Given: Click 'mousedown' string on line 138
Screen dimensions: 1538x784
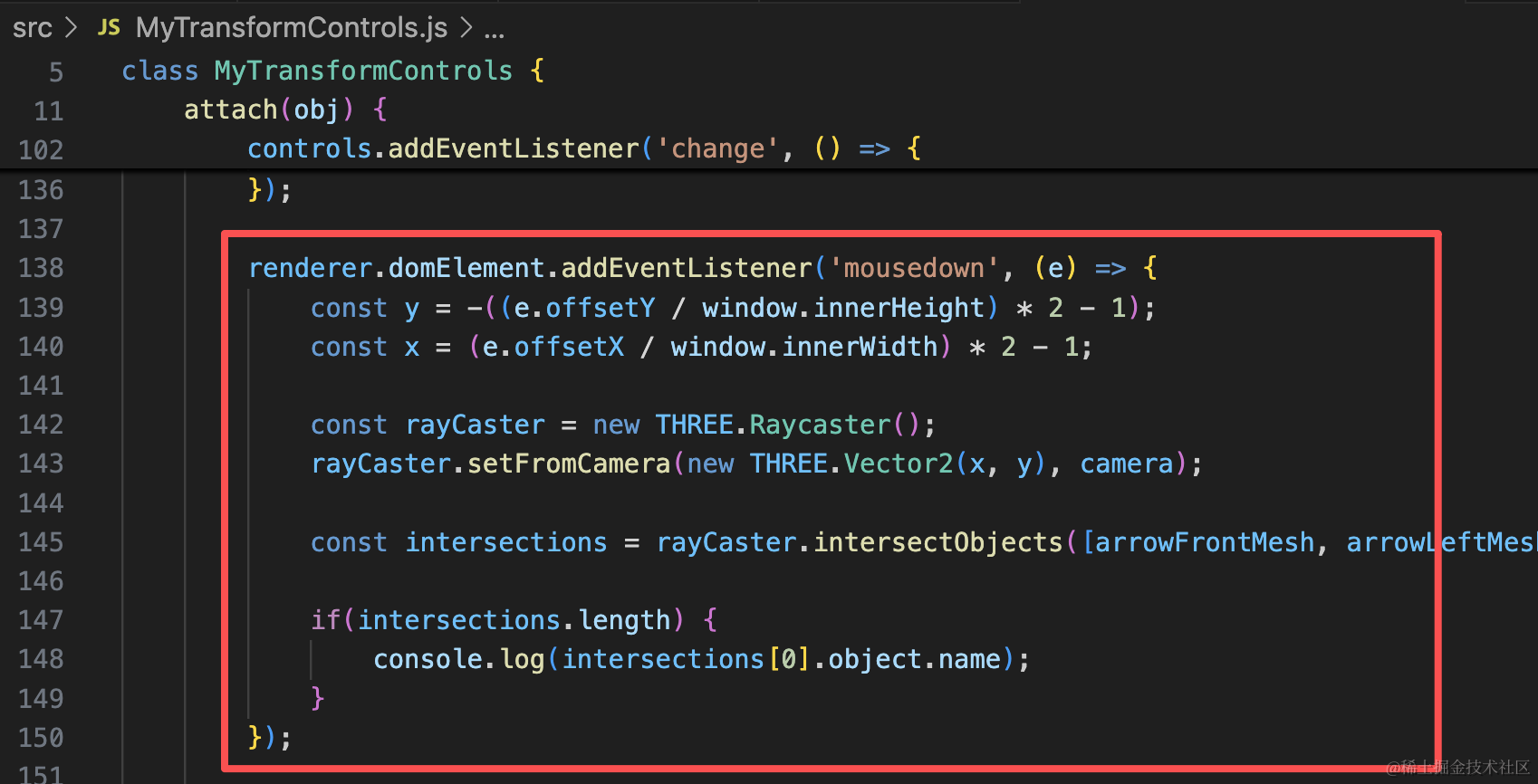Looking at the screenshot, I should pyautogui.click(x=914, y=268).
